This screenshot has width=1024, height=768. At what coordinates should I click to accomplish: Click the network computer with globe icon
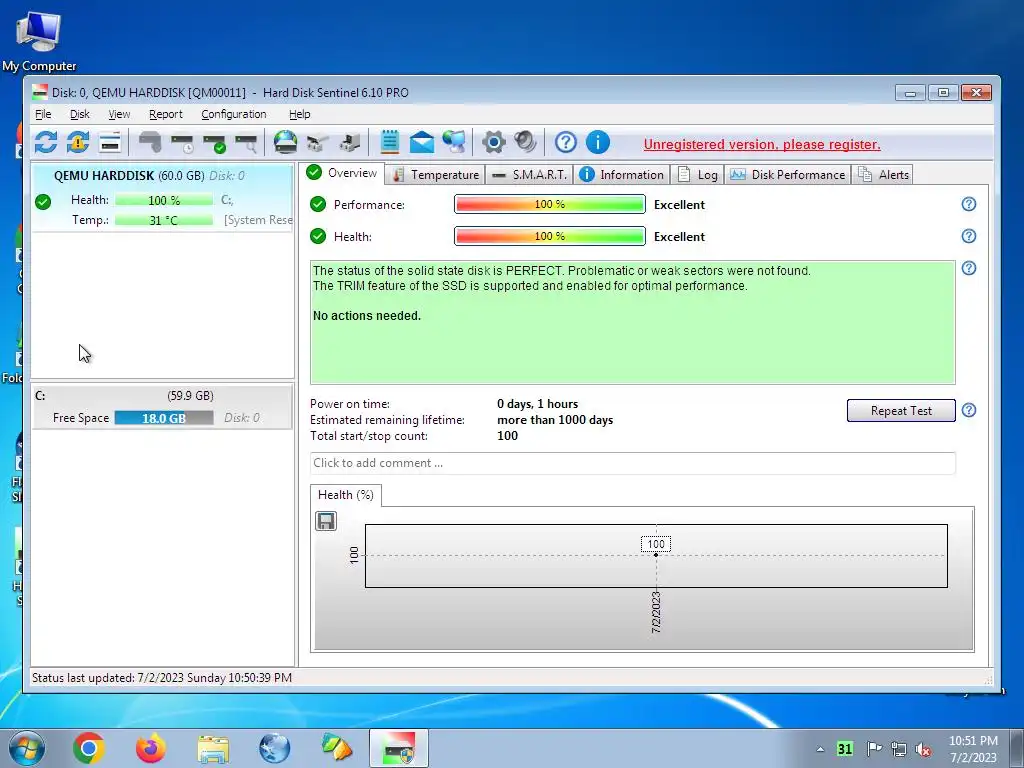point(454,142)
